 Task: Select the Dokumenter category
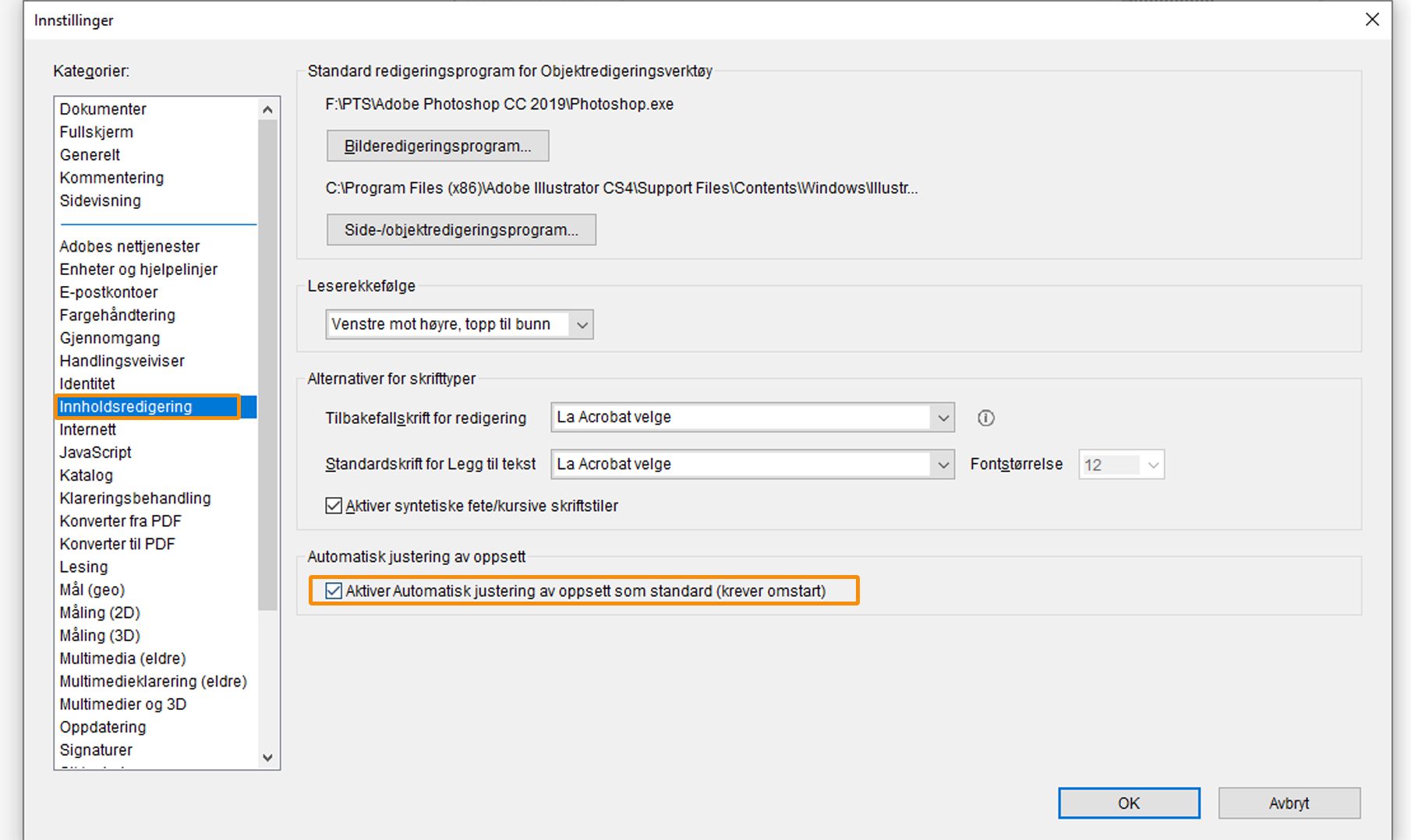pos(103,109)
